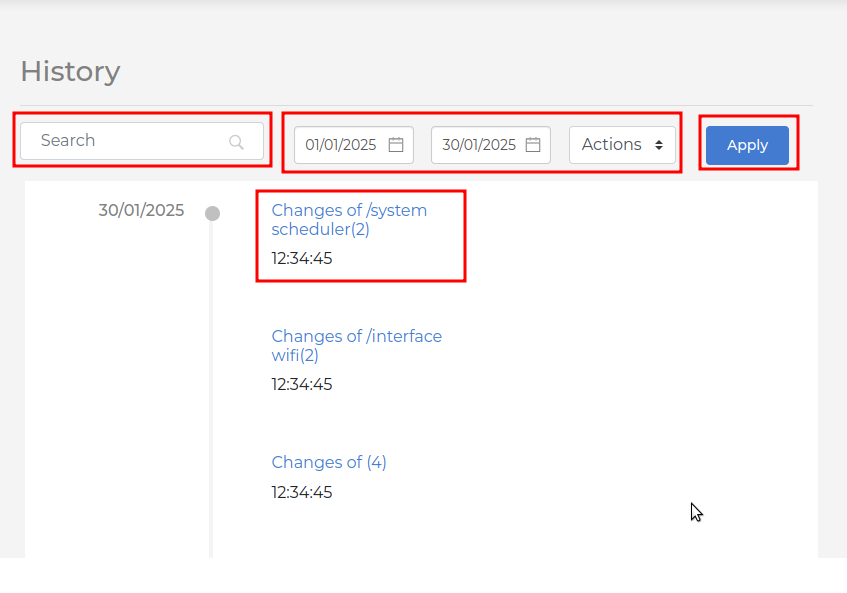Viewport: 847px width, 593px height.
Task: Click the magnifier icon in Search box
Action: [x=236, y=142]
